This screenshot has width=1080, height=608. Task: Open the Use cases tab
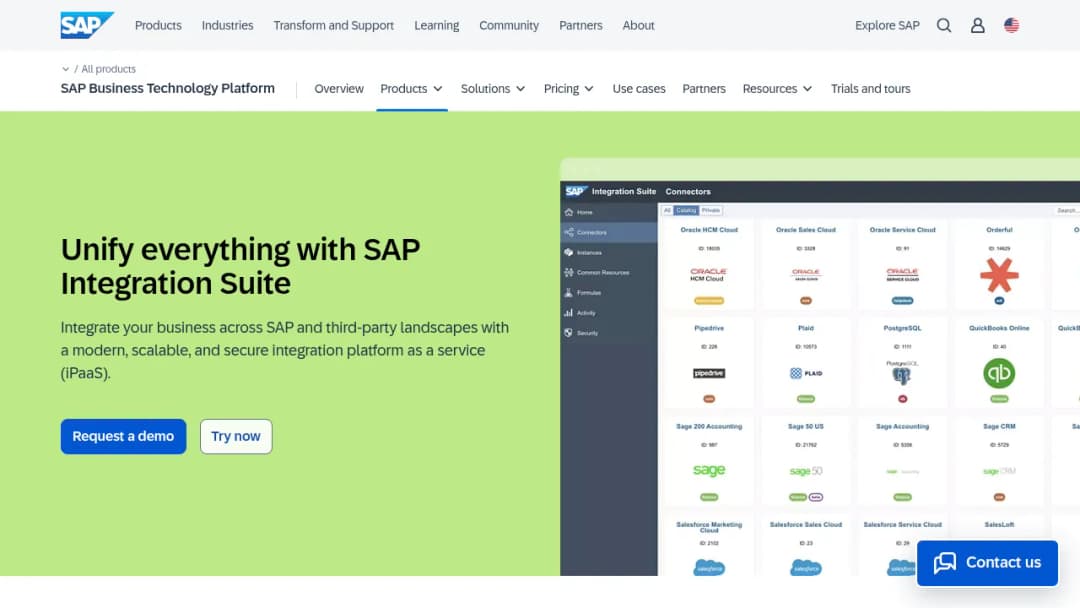click(638, 89)
